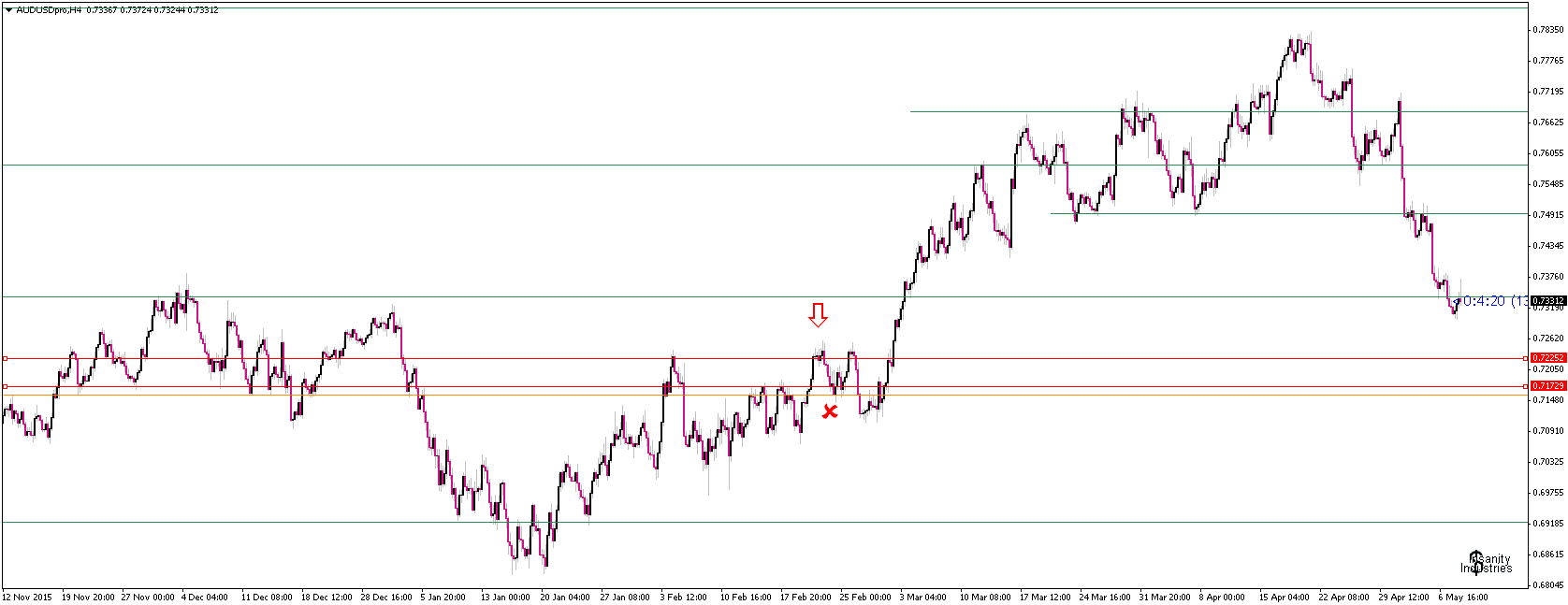Screen dimensions: 1568x605
Task: Click price scale value 0.69185
Action: (1549, 524)
